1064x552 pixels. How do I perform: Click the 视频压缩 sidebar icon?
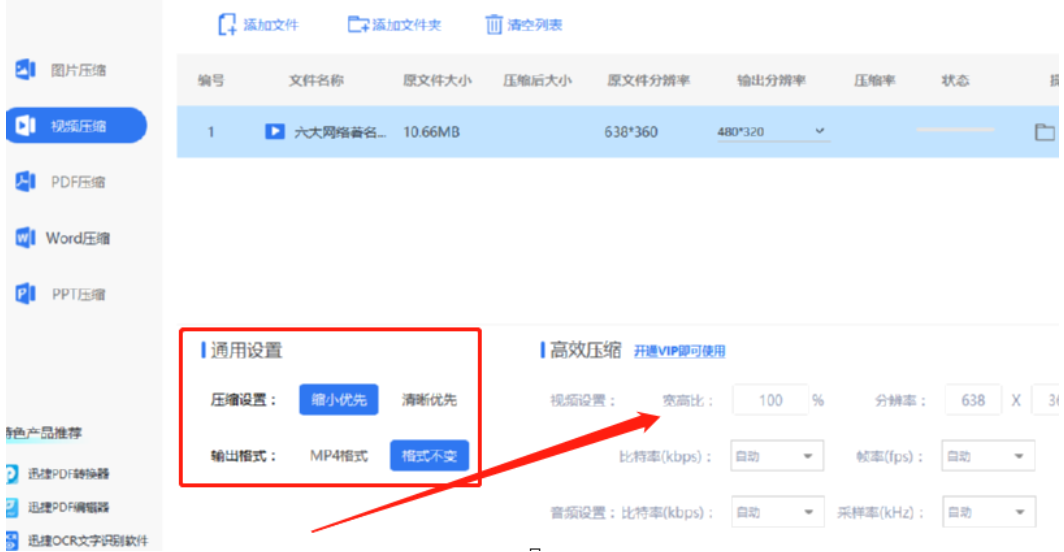click(x=25, y=126)
